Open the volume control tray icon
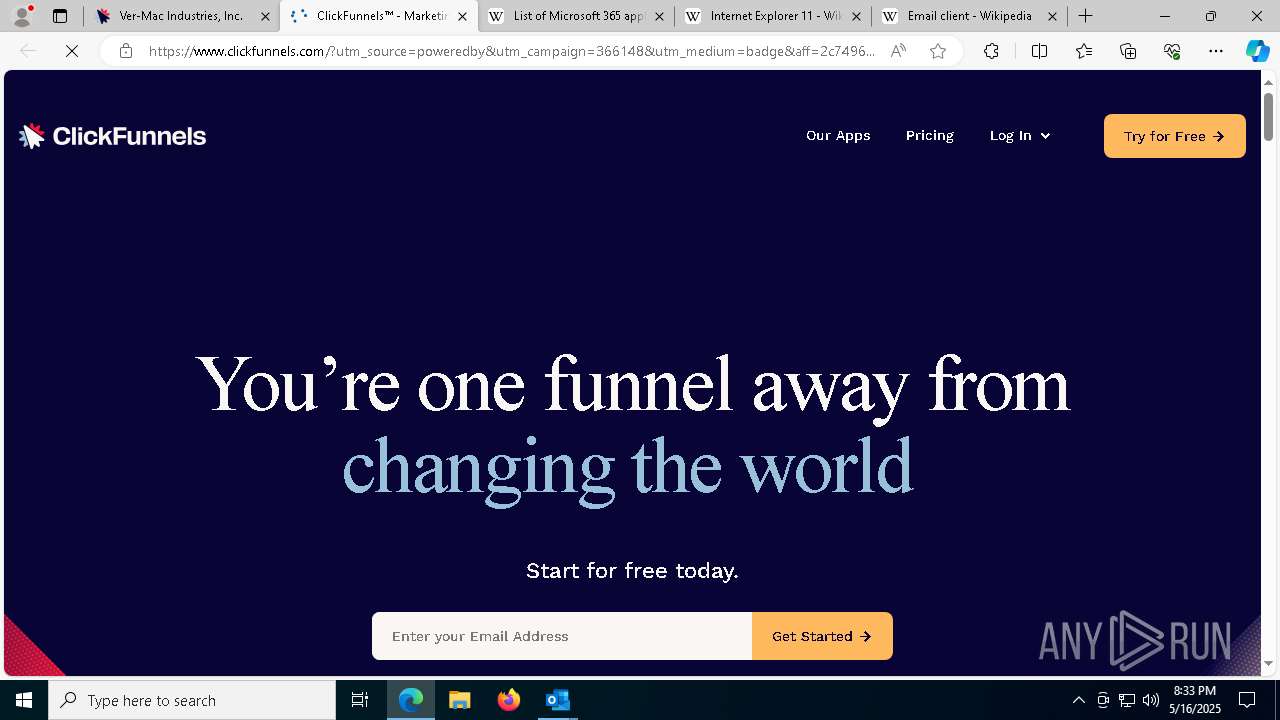 pos(1151,700)
